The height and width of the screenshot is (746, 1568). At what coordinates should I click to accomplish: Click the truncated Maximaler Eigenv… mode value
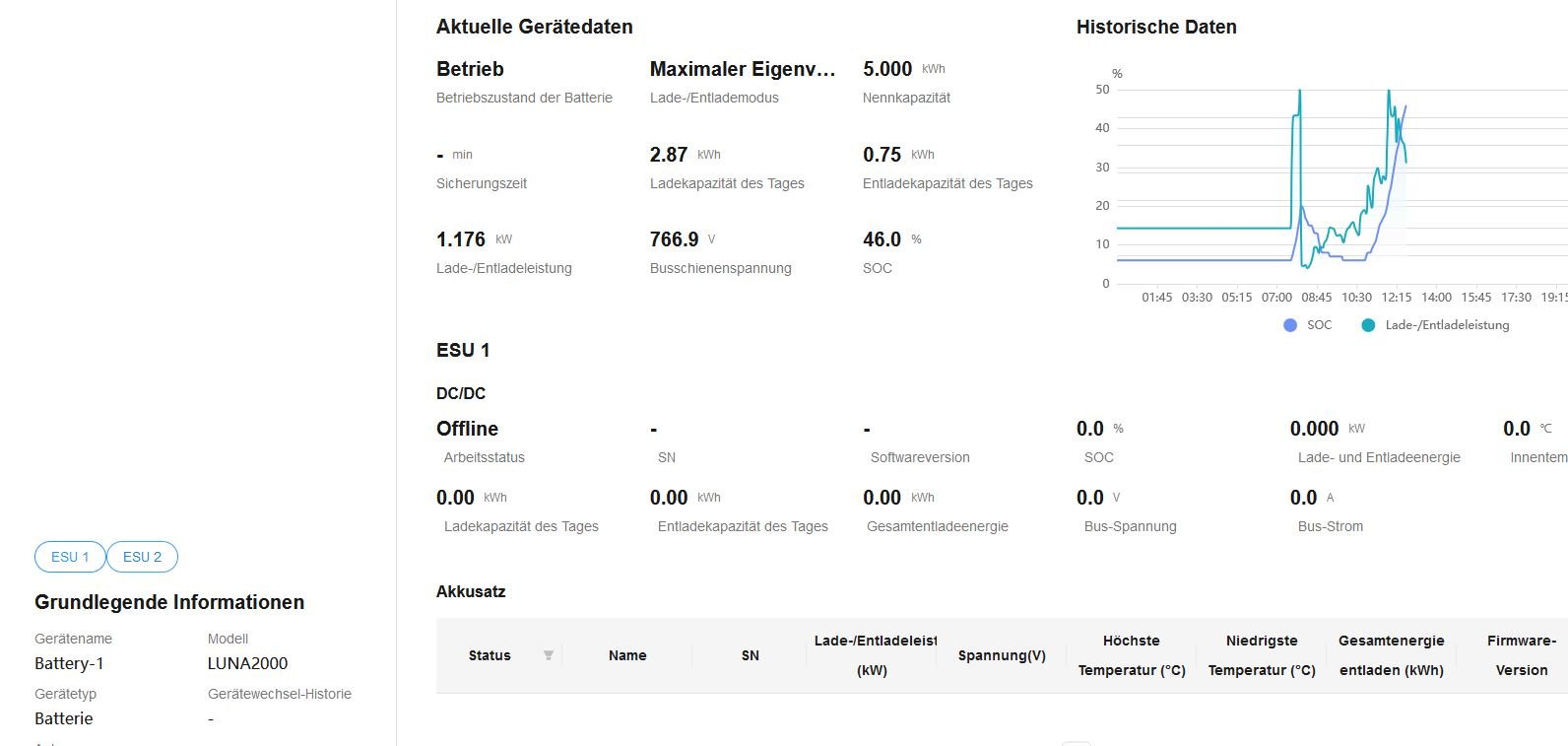(x=742, y=69)
